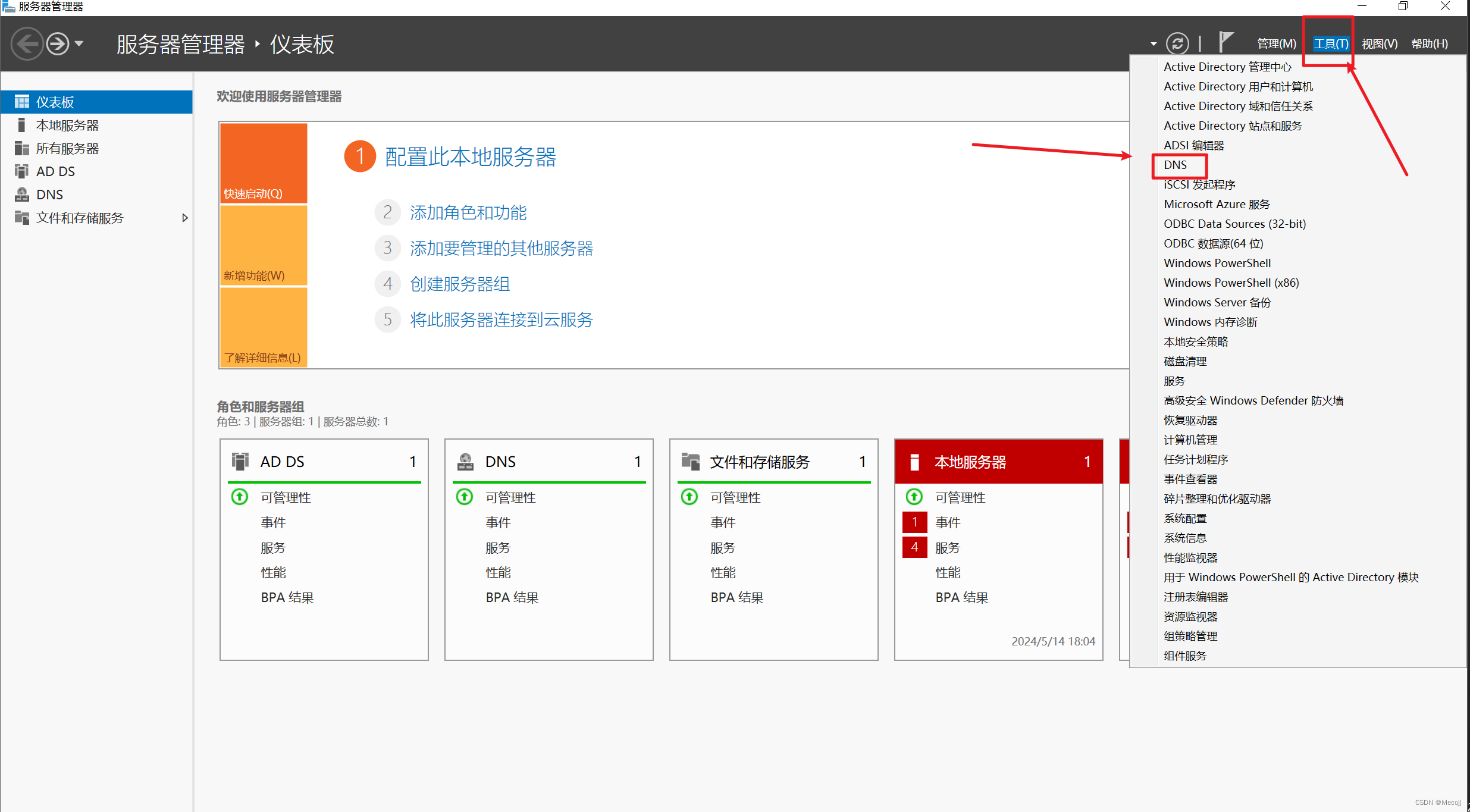This screenshot has width=1470, height=812.
Task: Select 本地服务器 in sidebar
Action: tap(67, 125)
